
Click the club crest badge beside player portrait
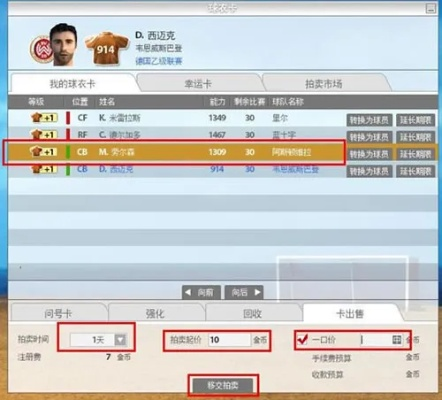(x=41, y=50)
